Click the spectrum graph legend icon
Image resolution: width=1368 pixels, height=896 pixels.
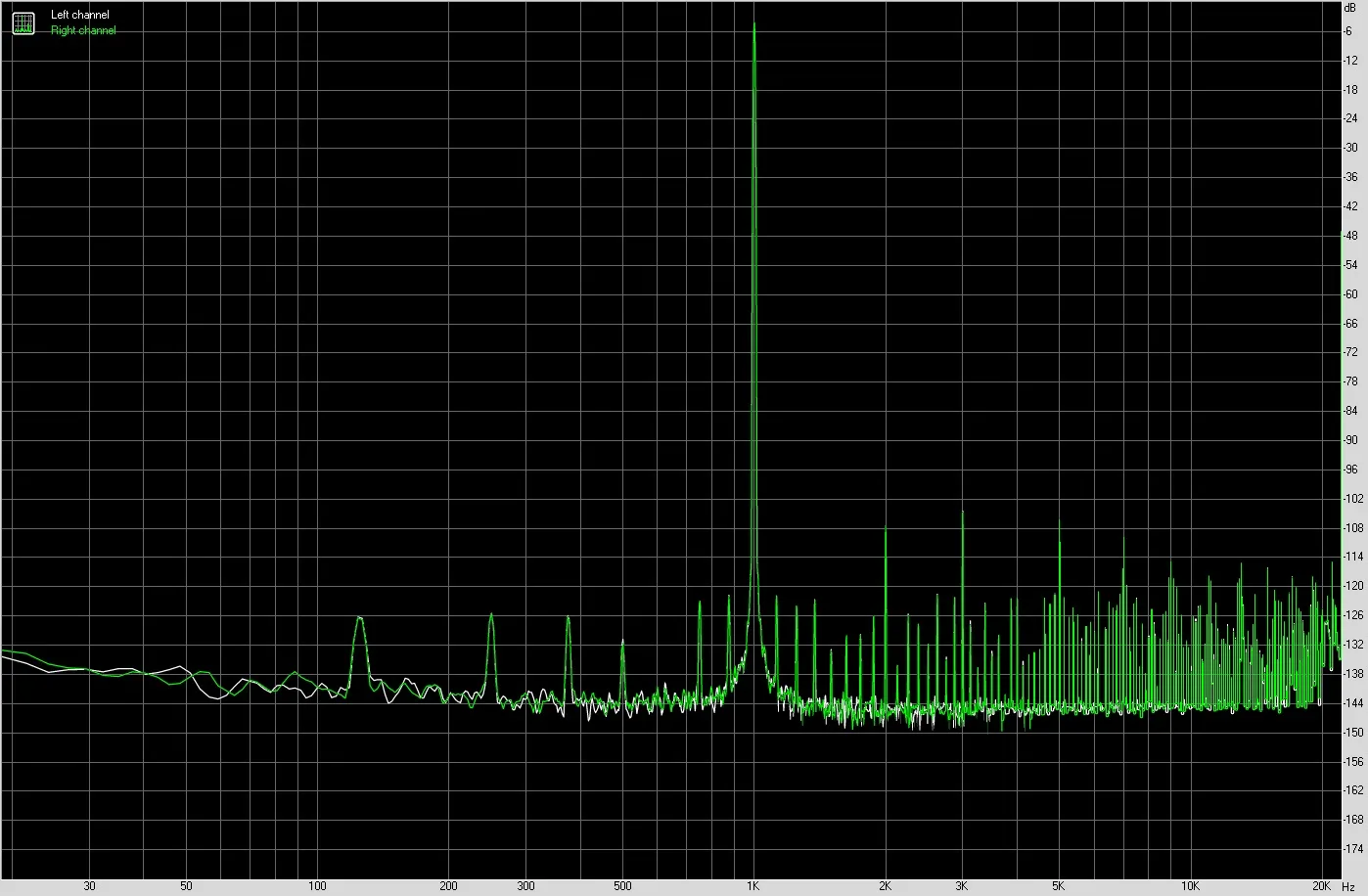coord(23,22)
